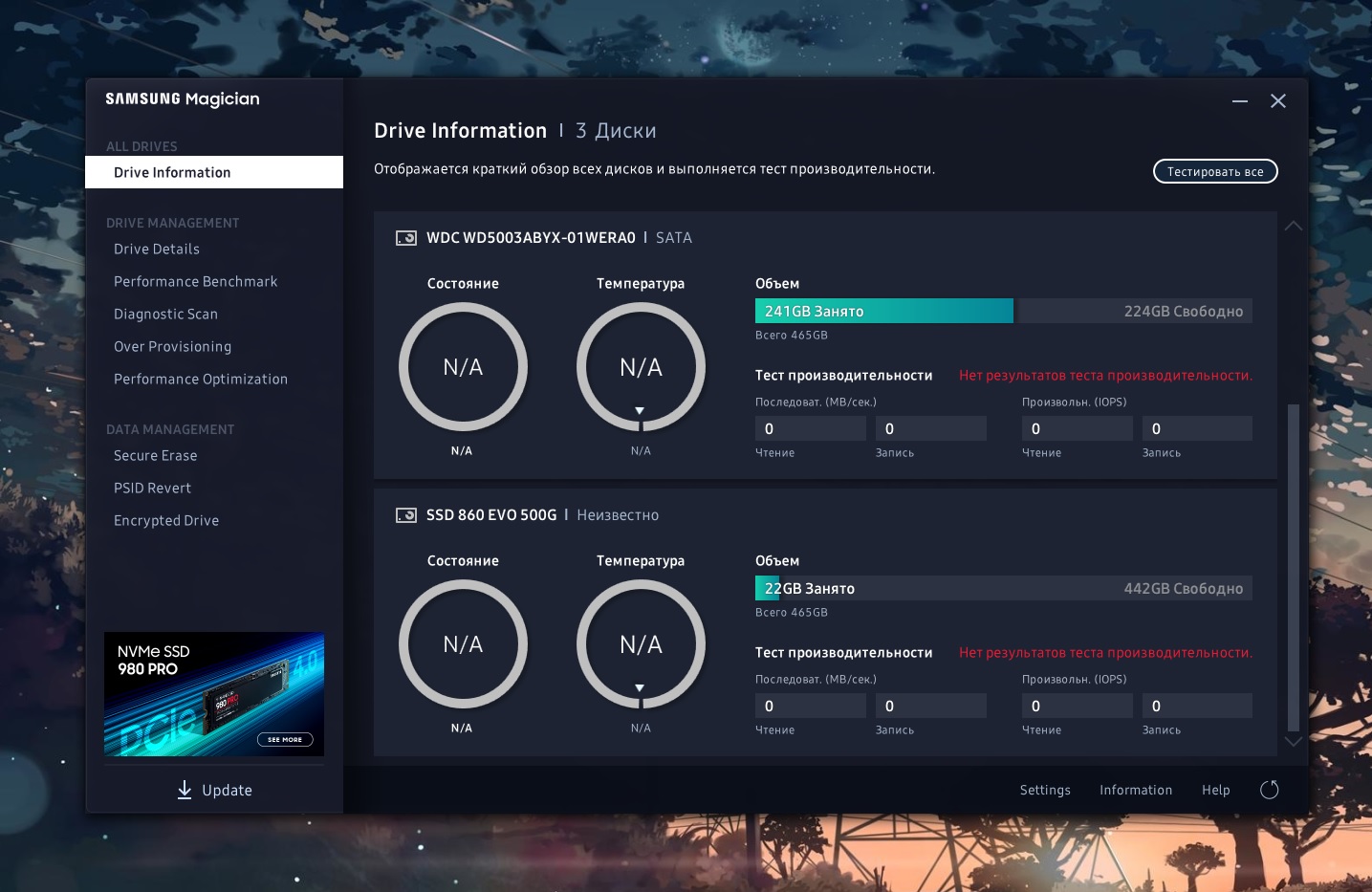Click the download arrow icon next to Update
This screenshot has height=892, width=1372.
pos(185,790)
